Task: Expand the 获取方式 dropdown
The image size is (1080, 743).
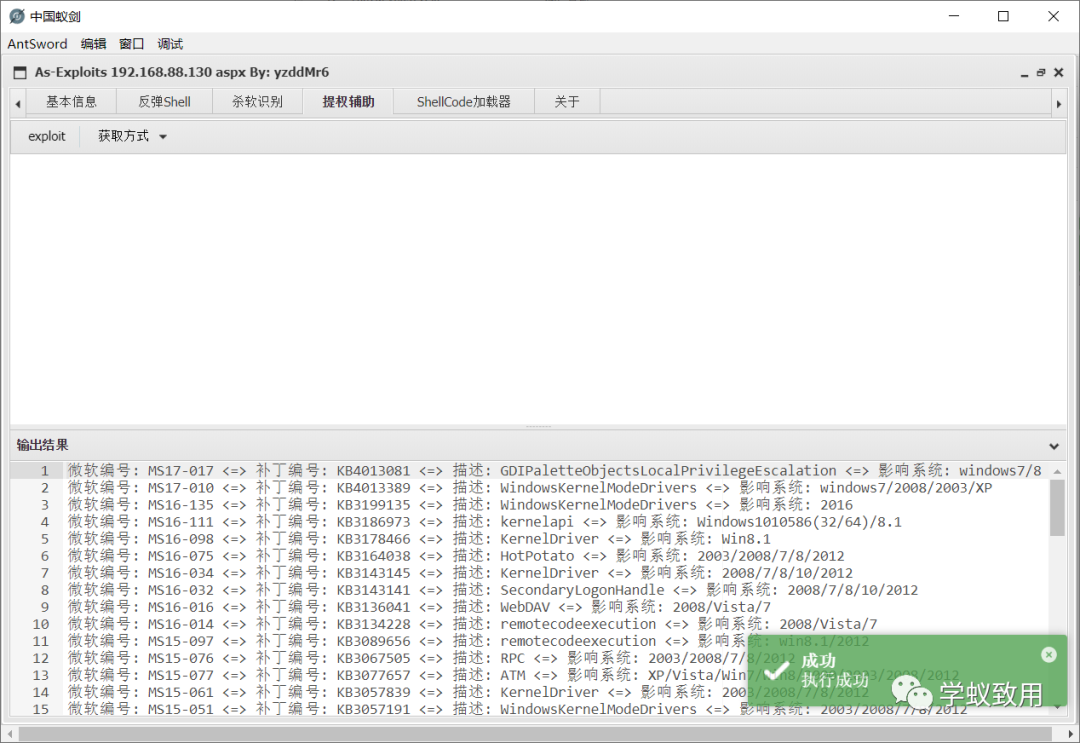Action: click(132, 136)
